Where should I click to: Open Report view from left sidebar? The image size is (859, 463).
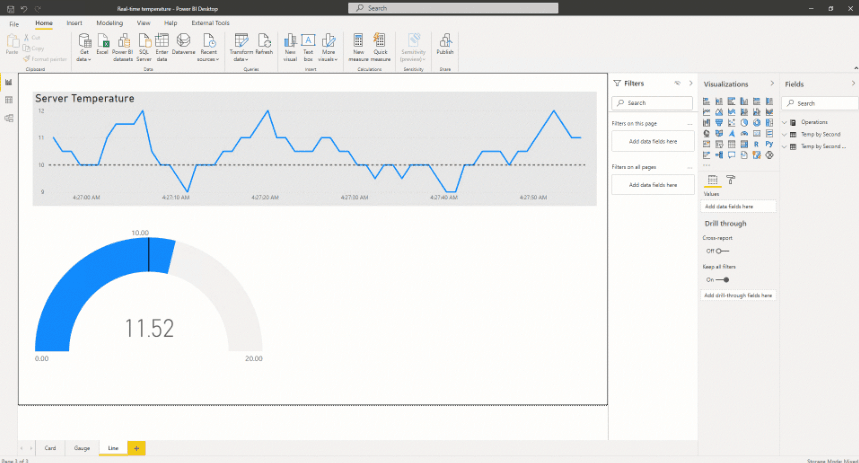(9, 82)
